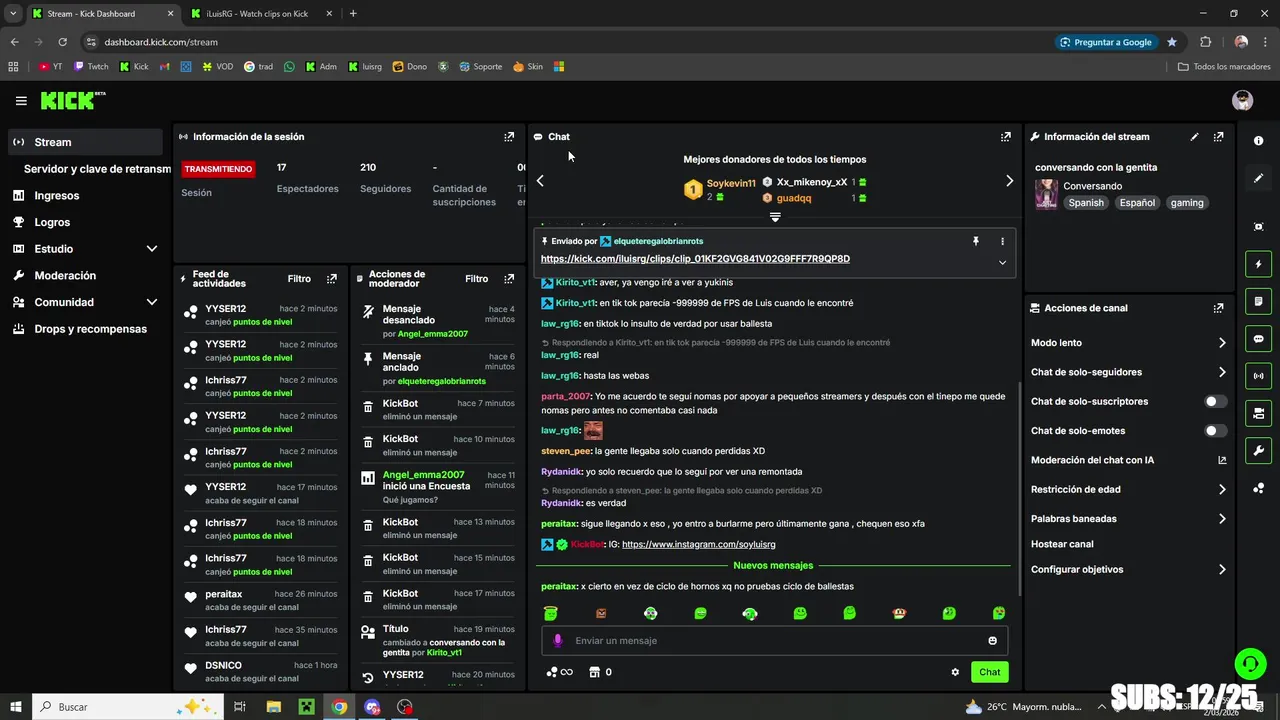The image size is (1280, 720).
Task: Open Filtro in Acciones de moderador
Action: pyautogui.click(x=476, y=279)
